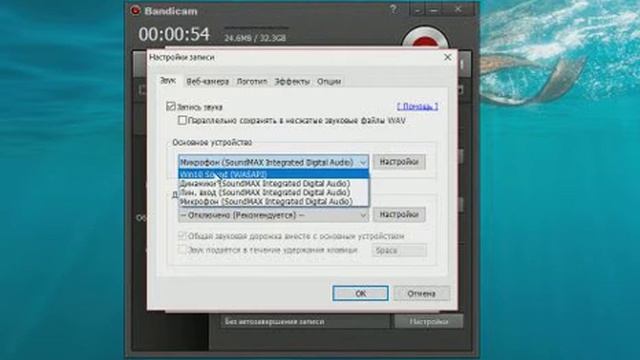Open Bandicam help question mark icon

coord(393,9)
